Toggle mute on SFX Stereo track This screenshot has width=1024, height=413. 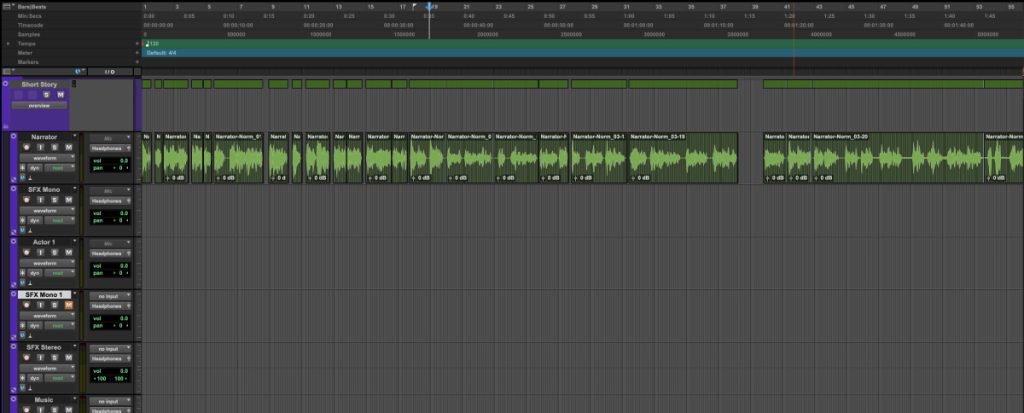coord(69,358)
